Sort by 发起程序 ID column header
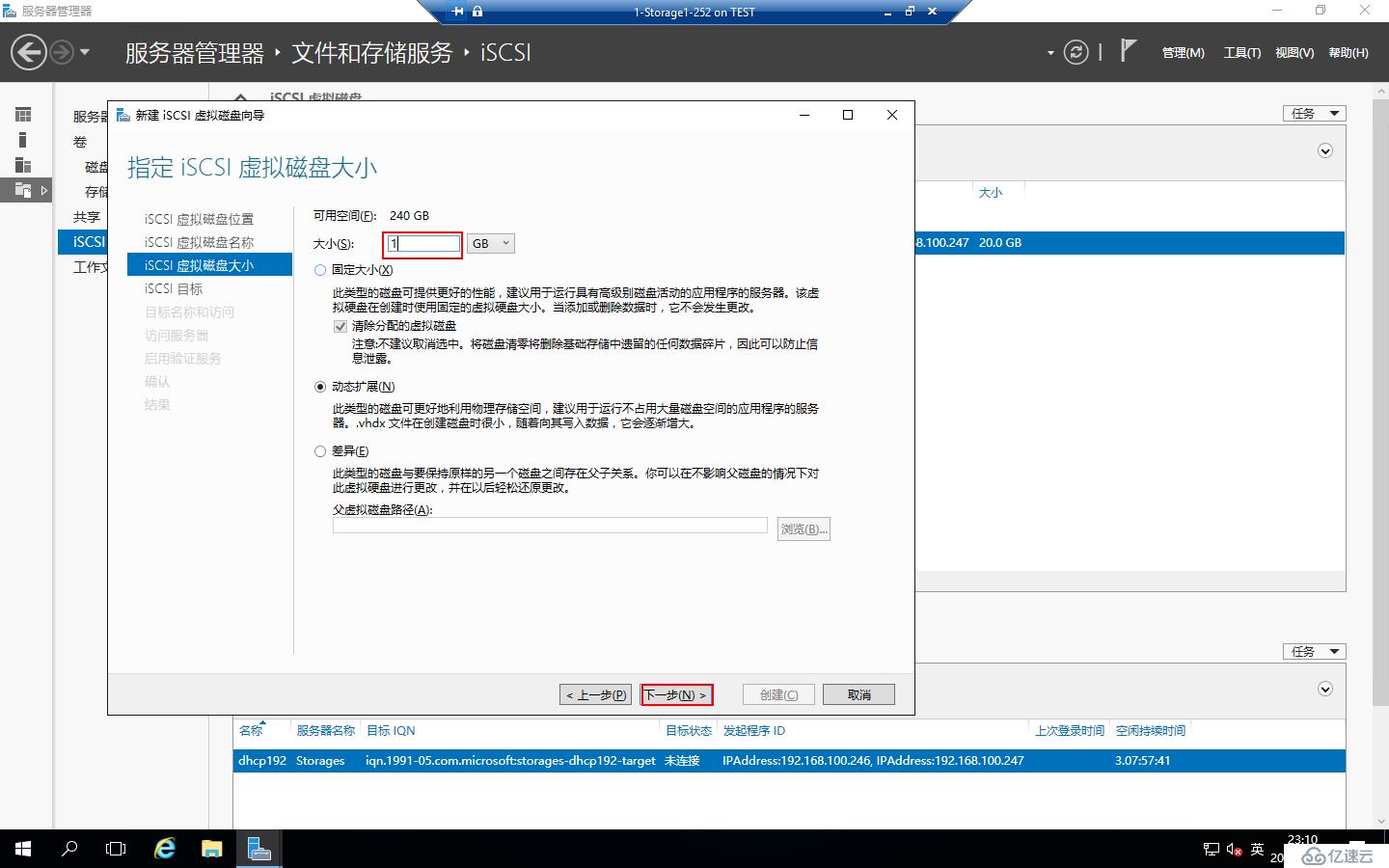The image size is (1389, 868). tap(754, 730)
